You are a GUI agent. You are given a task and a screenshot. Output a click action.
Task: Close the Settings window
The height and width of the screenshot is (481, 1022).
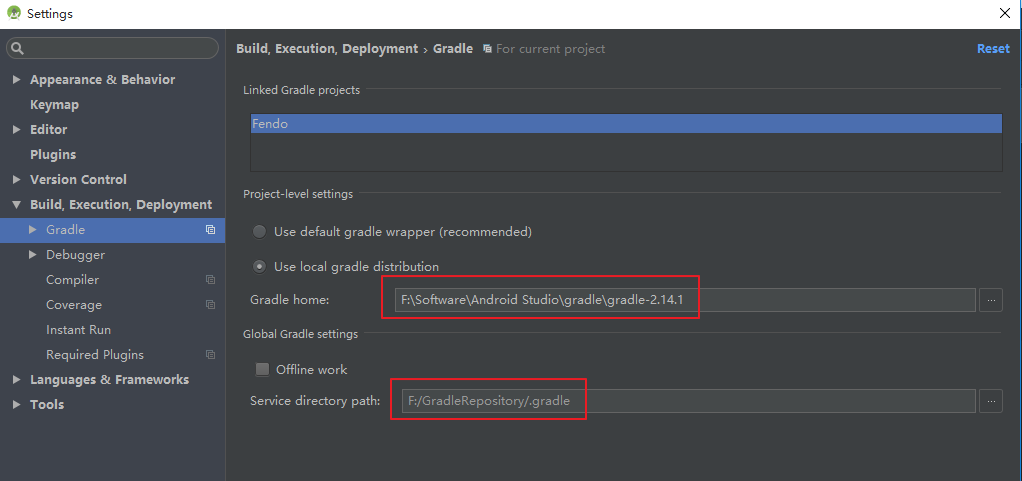(1004, 13)
